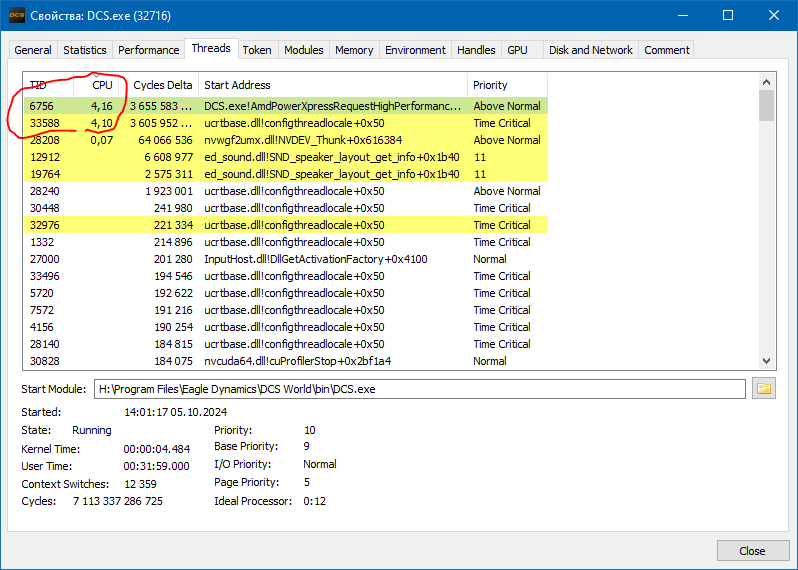The height and width of the screenshot is (570, 798).
Task: Sort threads by TID column header
Action: point(48,85)
